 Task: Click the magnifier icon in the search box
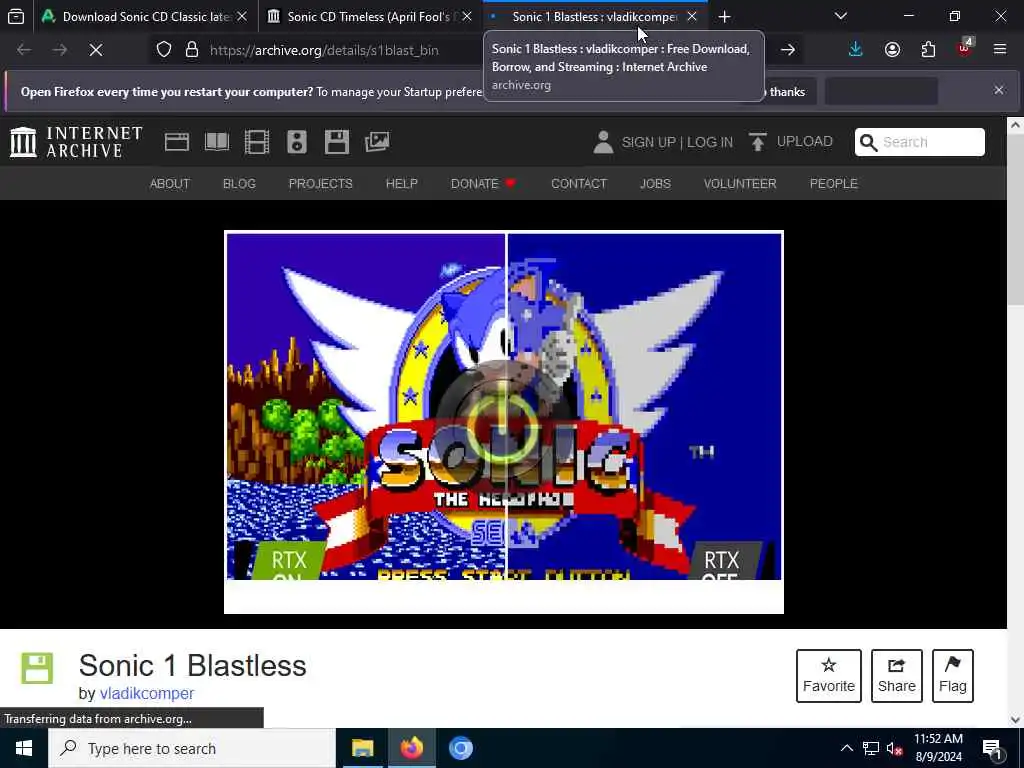[x=869, y=142]
